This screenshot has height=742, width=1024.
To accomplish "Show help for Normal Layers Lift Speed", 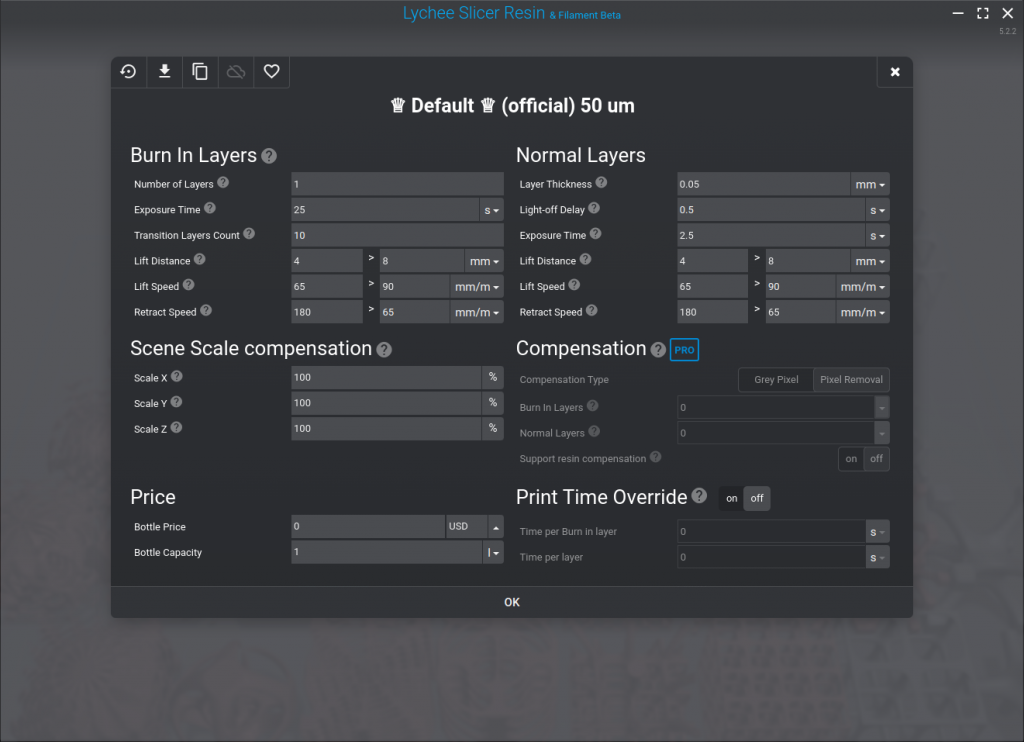I will click(574, 285).
